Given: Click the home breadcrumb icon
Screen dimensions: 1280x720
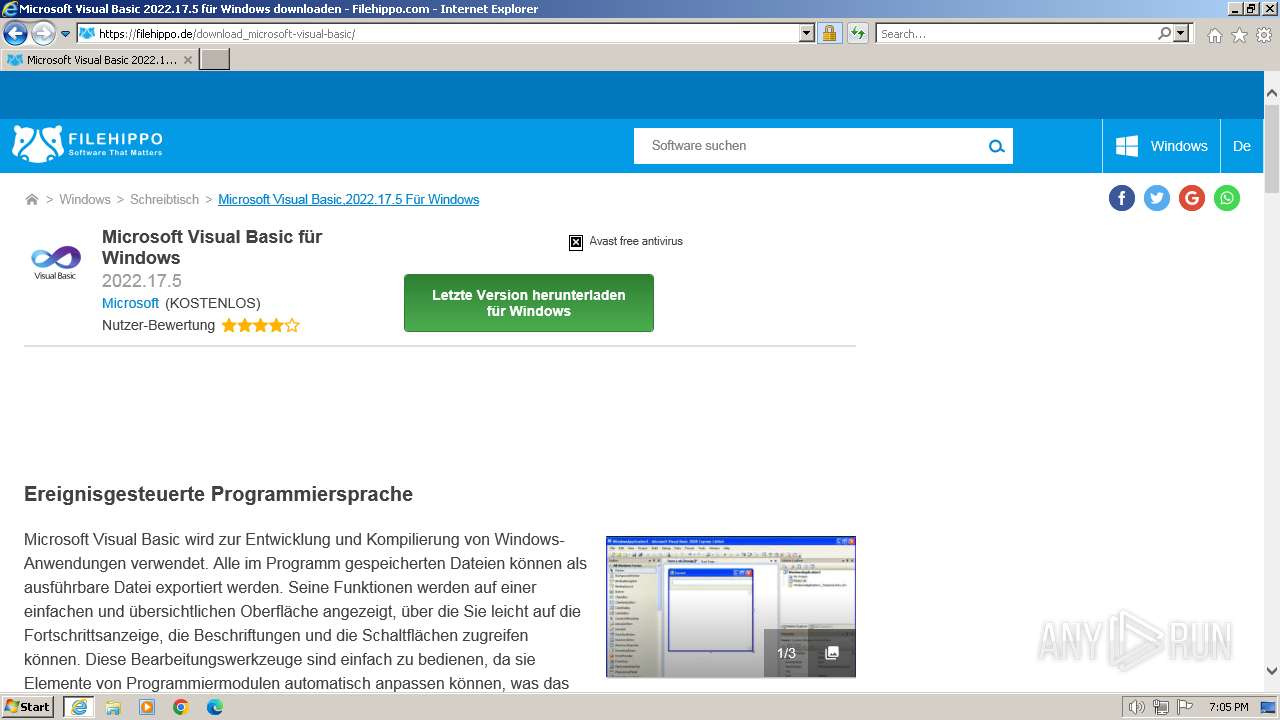Looking at the screenshot, I should (32, 199).
